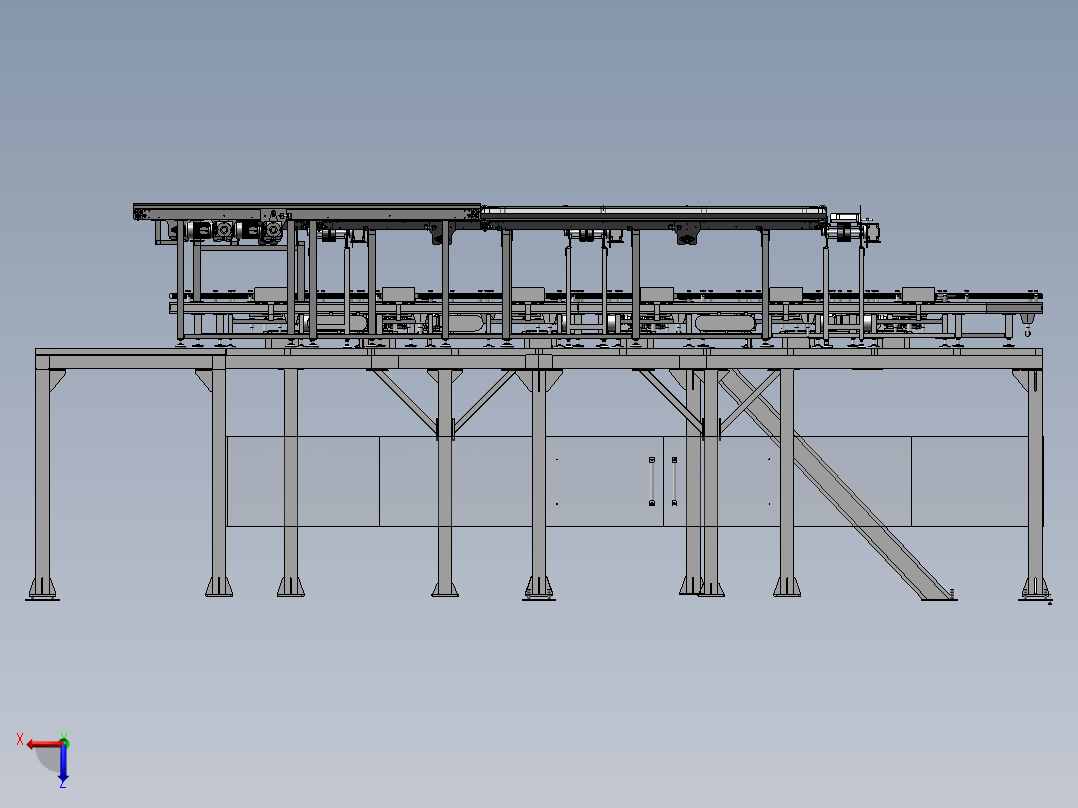Select the left door handle on the cabinet

652,481
